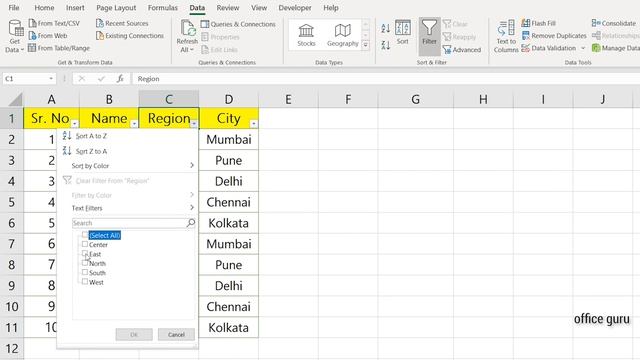Open Manage Data Model
This screenshot has height=360, width=640.
616,48
